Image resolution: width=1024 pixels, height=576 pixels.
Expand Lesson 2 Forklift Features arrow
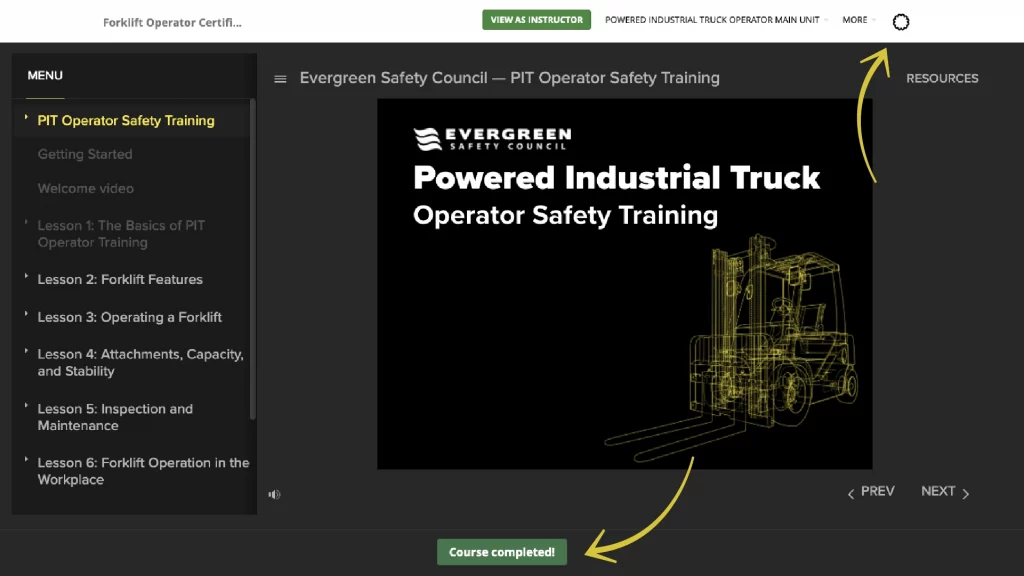(x=26, y=276)
